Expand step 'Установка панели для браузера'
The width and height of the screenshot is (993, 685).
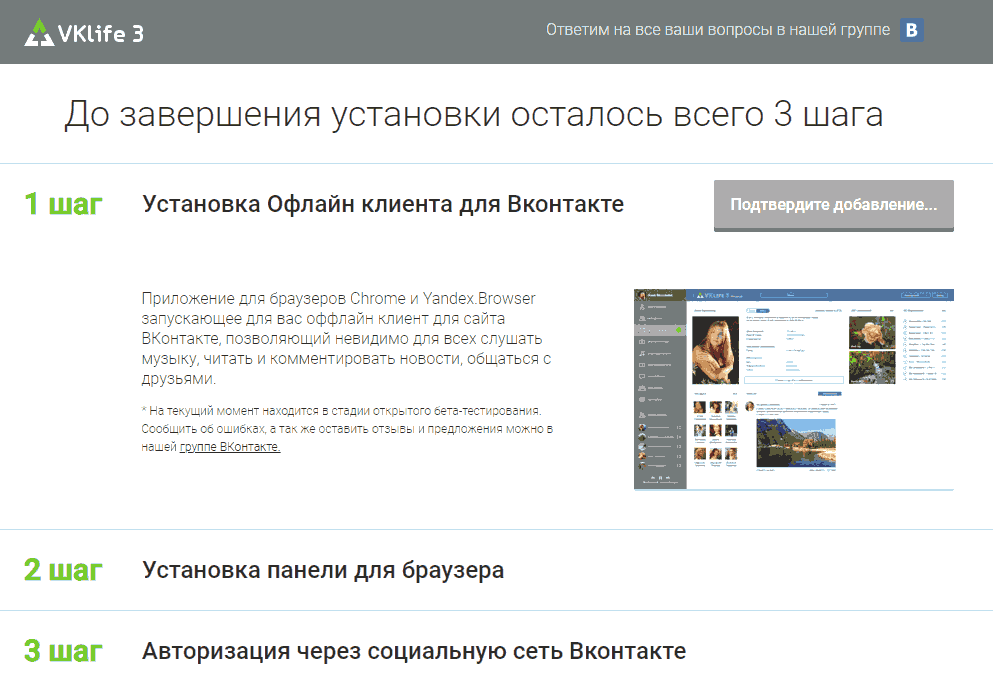(323, 570)
